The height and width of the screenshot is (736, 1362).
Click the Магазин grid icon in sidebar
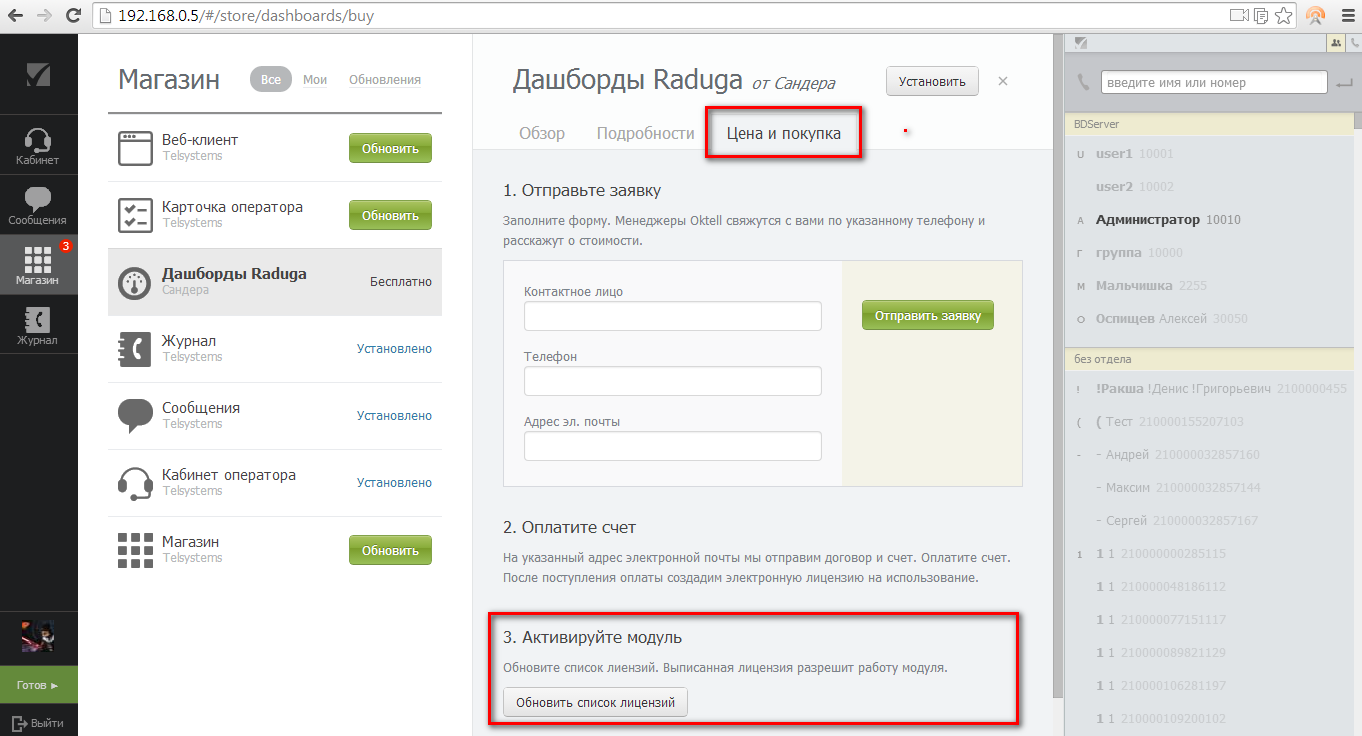pos(38,265)
